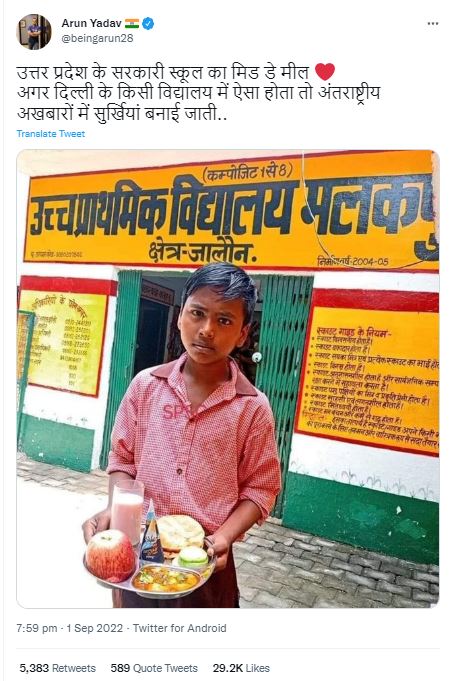Image resolution: width=449 pixels, height=681 pixels.
Task: Click the Indian flag emoji
Action: click(x=132, y=23)
